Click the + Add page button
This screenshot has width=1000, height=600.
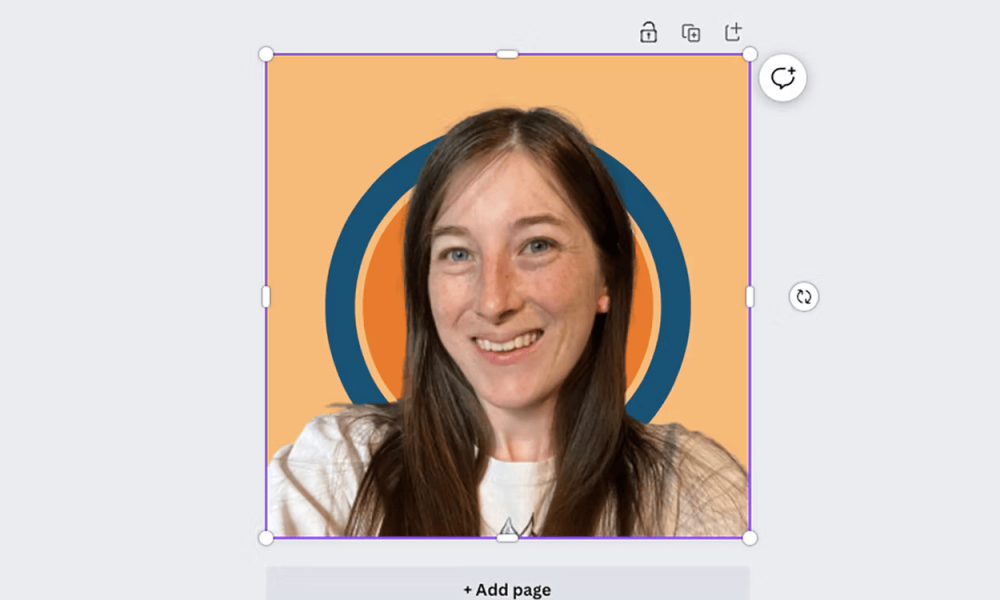508,584
